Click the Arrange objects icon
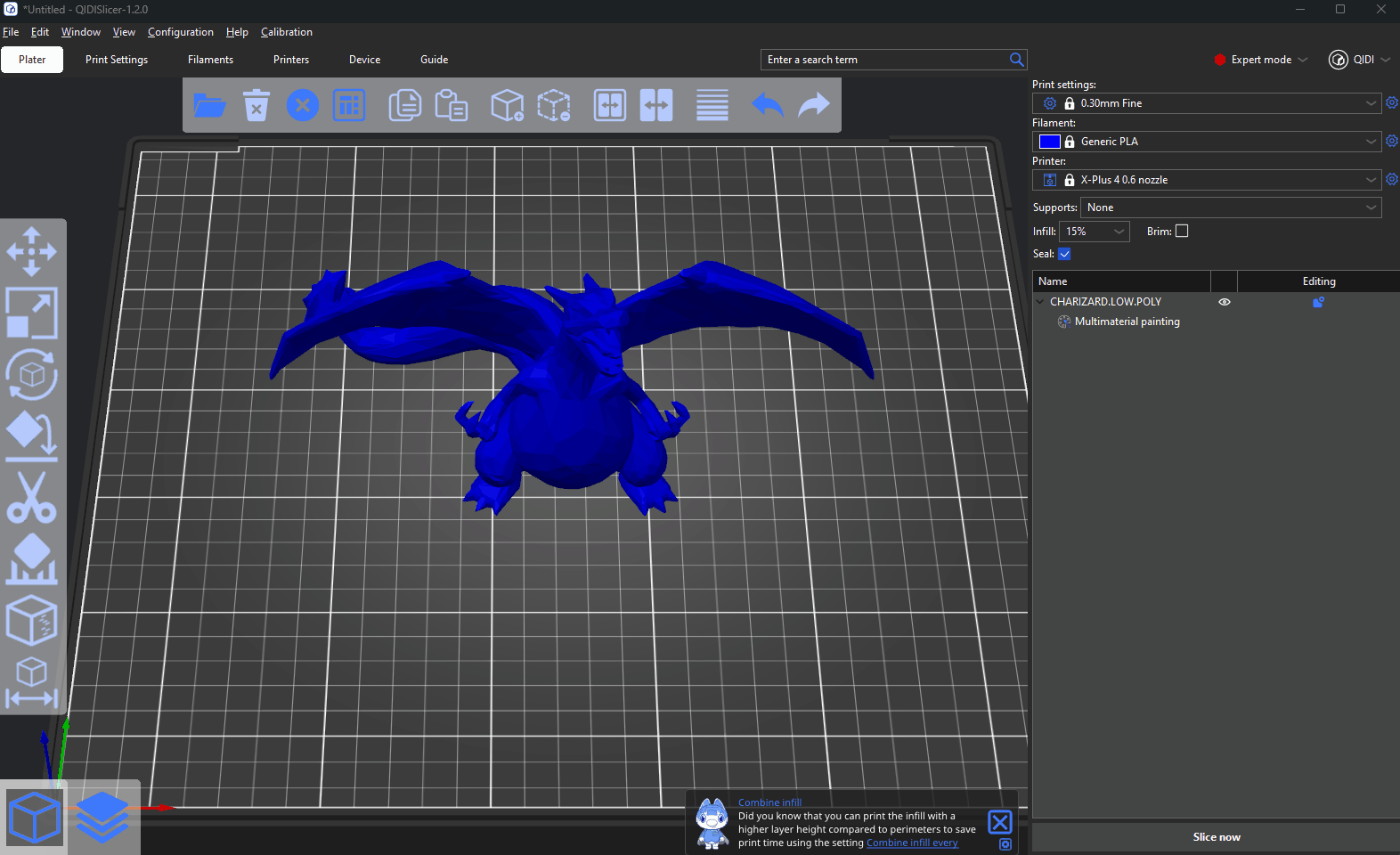 click(x=349, y=106)
